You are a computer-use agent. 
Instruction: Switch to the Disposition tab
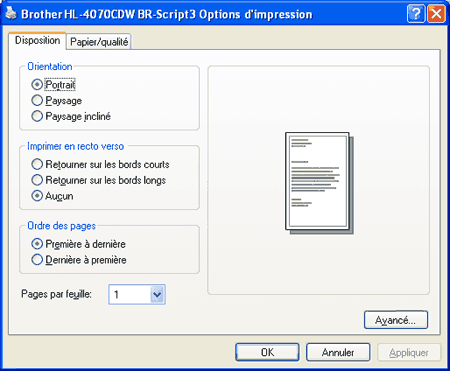pos(37,41)
